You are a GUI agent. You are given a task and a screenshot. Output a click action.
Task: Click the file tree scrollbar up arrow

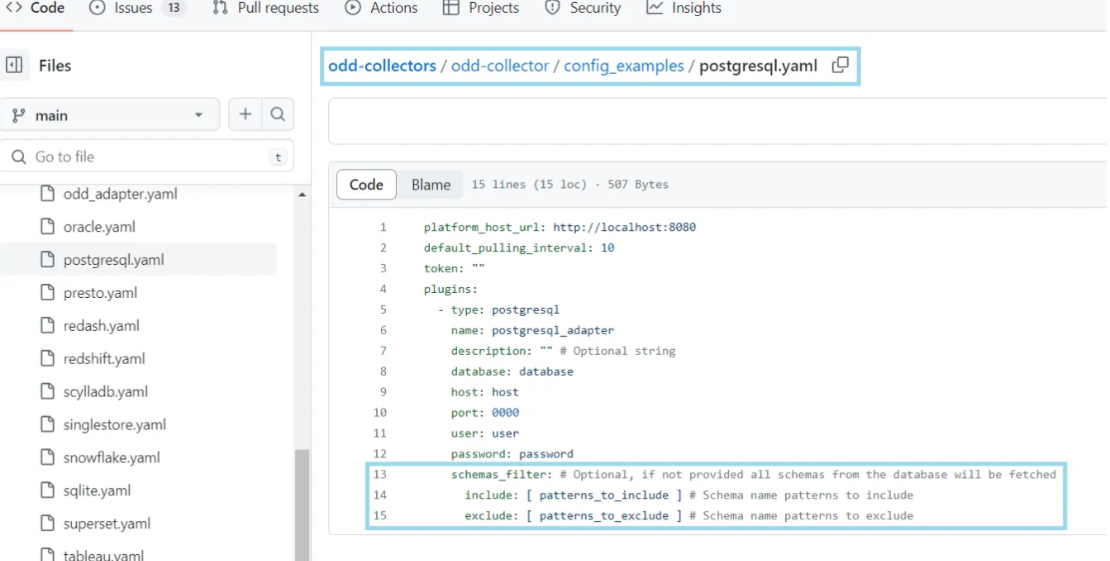pyautogui.click(x=302, y=194)
